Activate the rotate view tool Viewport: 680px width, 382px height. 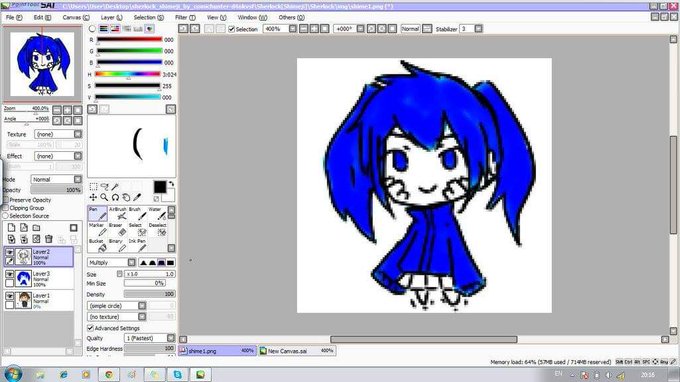click(115, 197)
